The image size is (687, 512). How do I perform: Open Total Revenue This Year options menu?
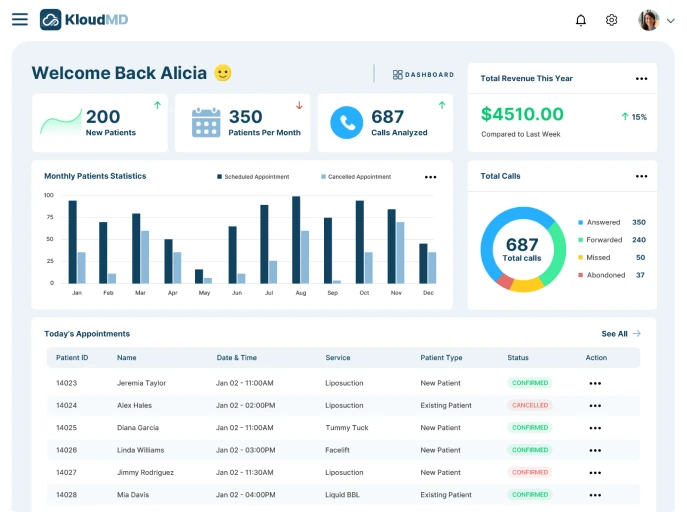point(641,79)
